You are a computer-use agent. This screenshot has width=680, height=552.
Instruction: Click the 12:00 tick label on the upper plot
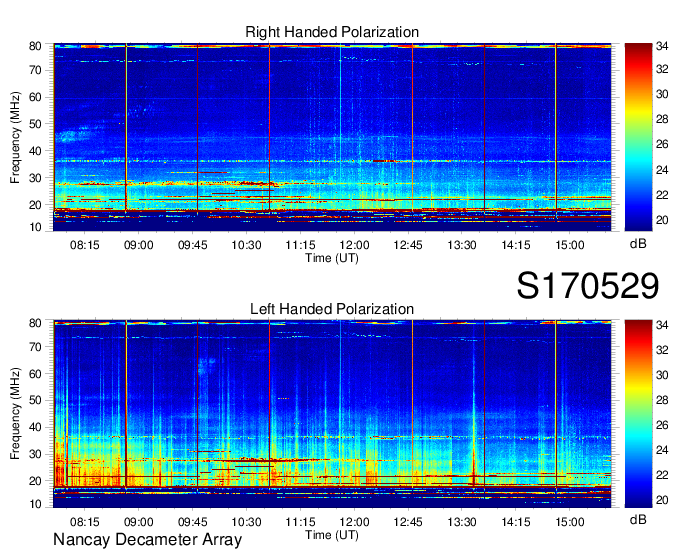coord(354,245)
